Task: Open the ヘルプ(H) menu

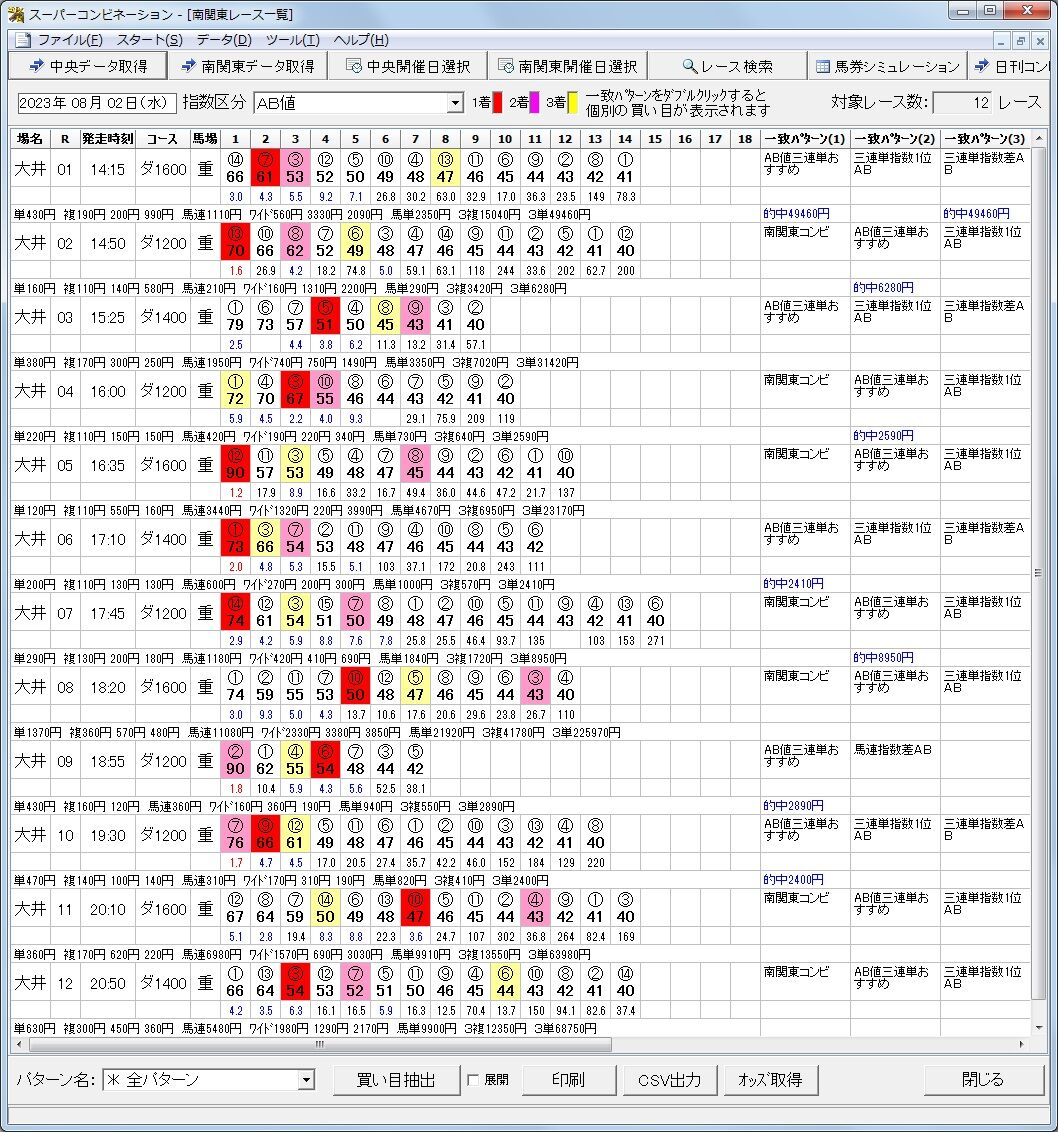Action: [360, 40]
